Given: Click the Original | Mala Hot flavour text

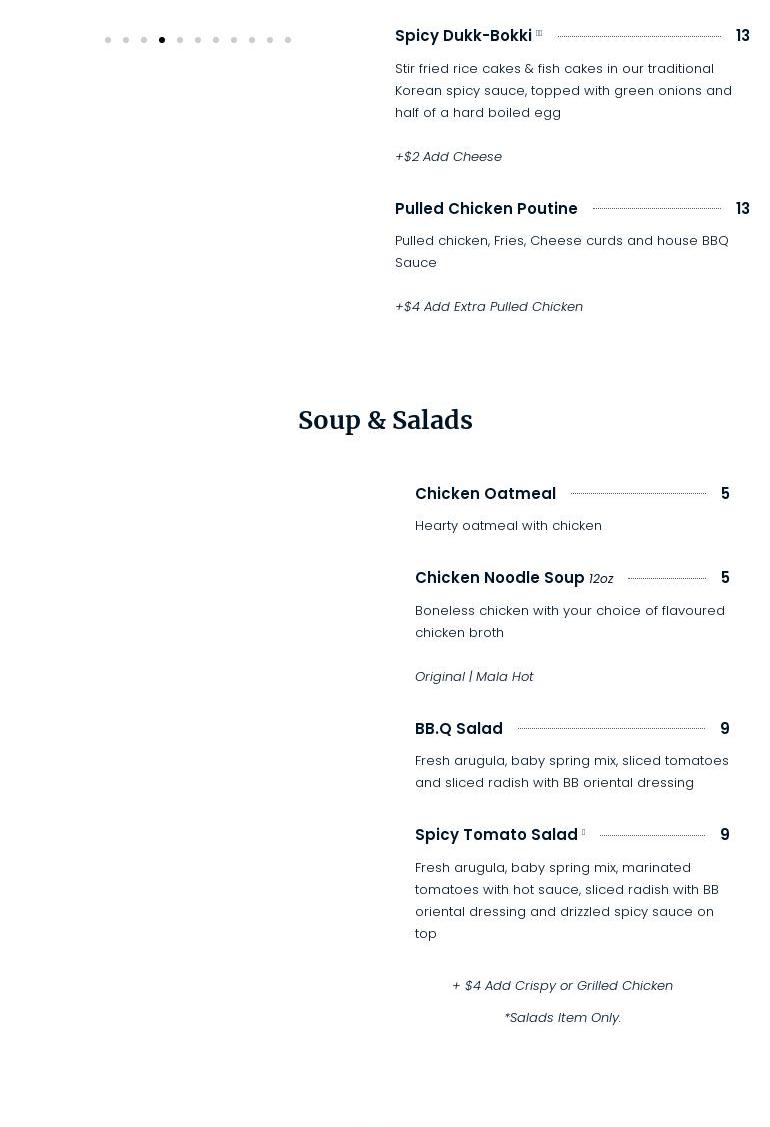Looking at the screenshot, I should point(474,677).
